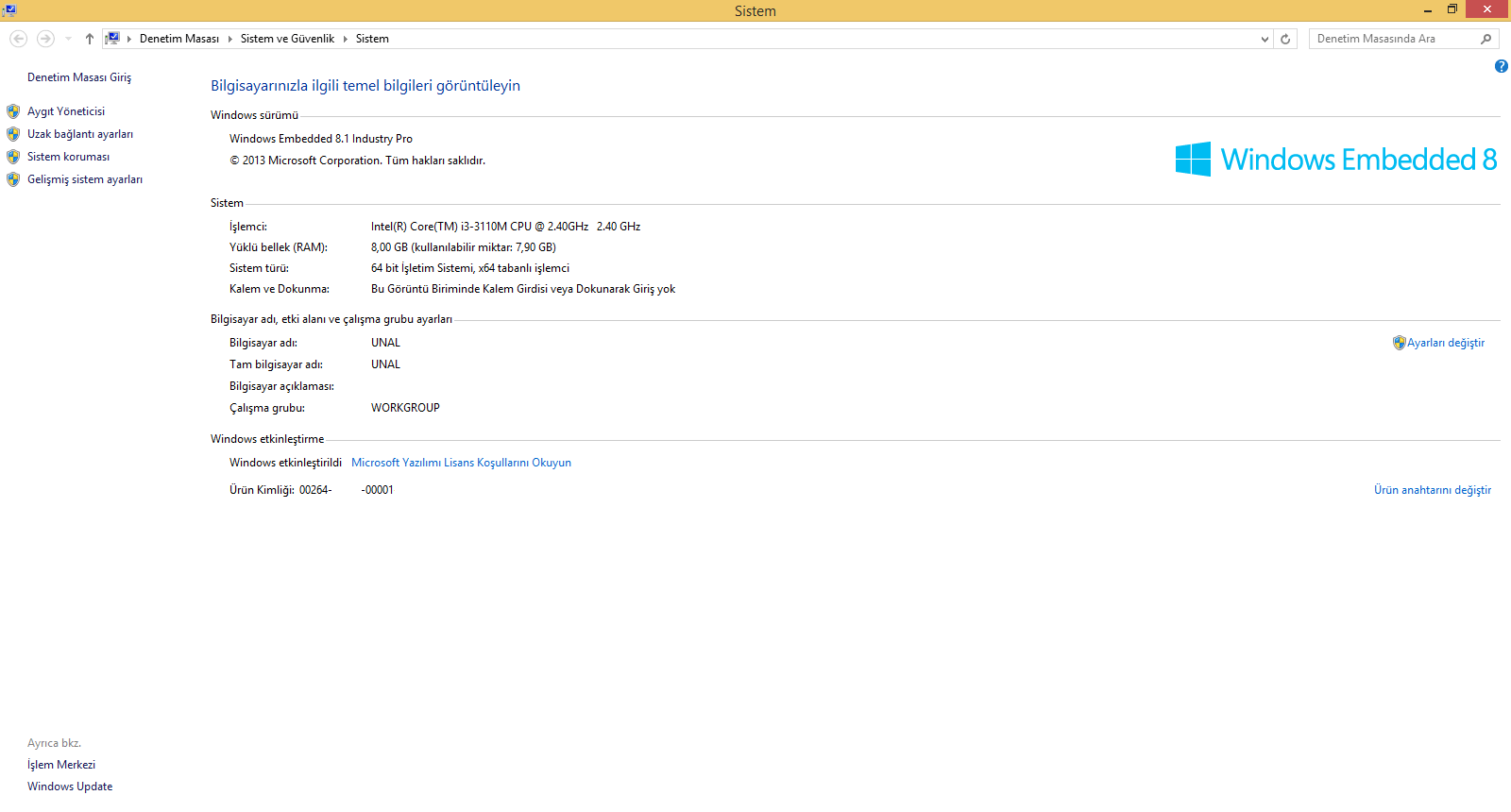Click the page heading Bilgisayarınızla ilgili temel bilgileri görüntüleyin
This screenshot has width=1511, height=812.
[x=365, y=86]
